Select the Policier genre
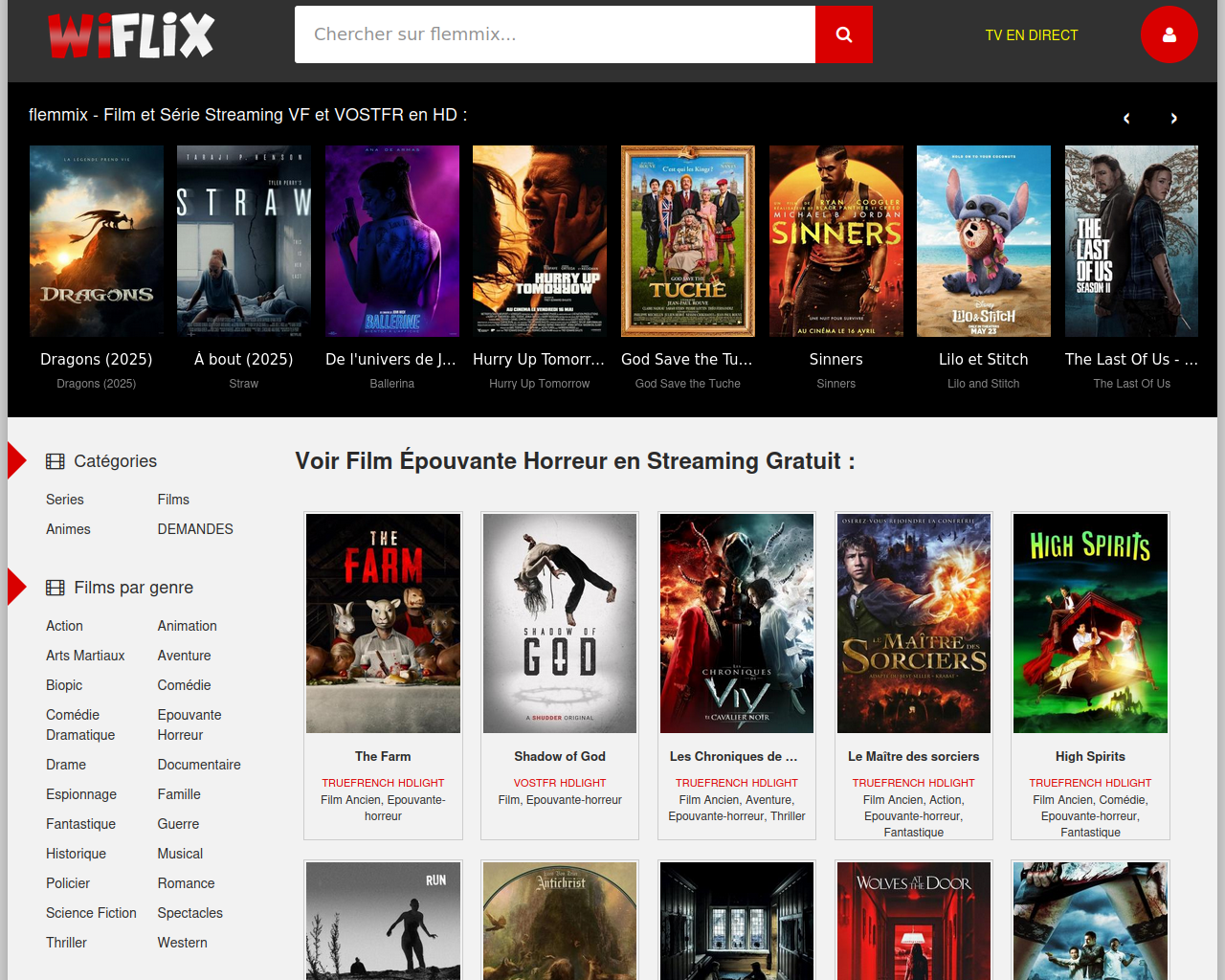 [x=68, y=883]
